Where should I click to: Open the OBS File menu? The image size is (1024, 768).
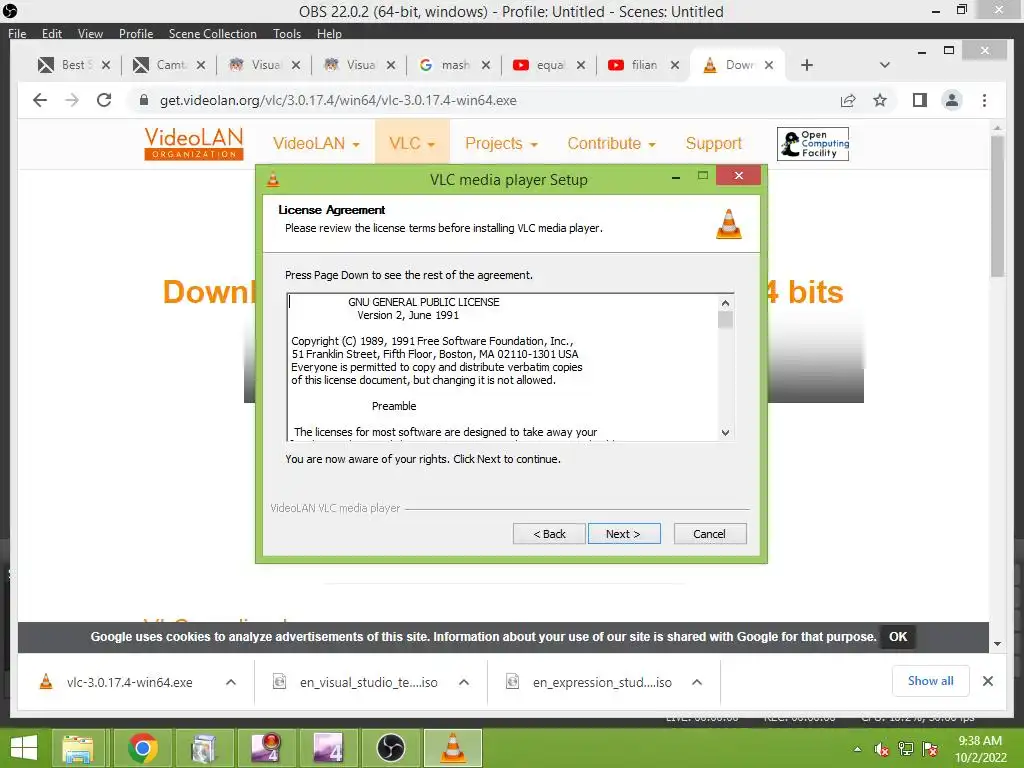tap(18, 33)
